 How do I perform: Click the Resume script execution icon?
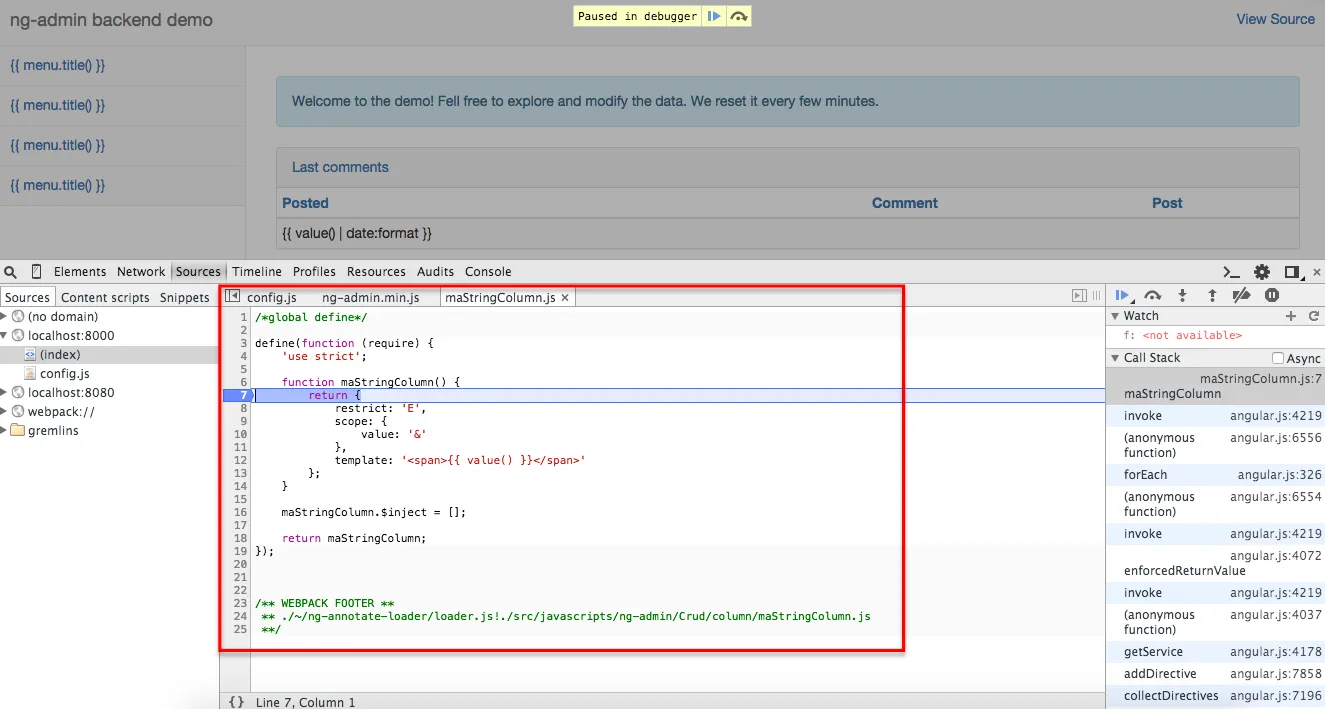pyautogui.click(x=1122, y=295)
